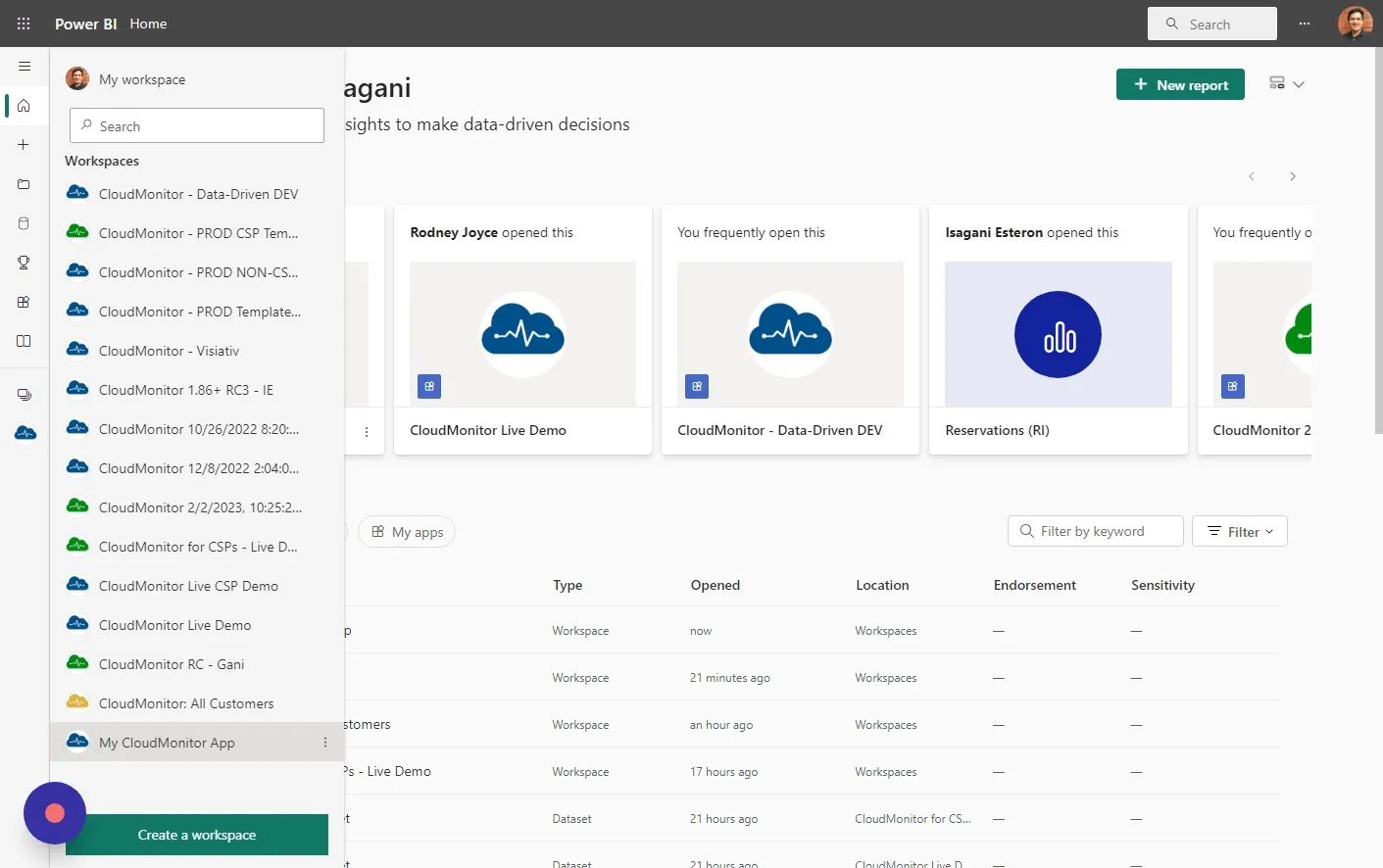Open CloudMonitor - PROD CSP Tem... workspace
This screenshot has height=868, width=1383.
click(197, 233)
